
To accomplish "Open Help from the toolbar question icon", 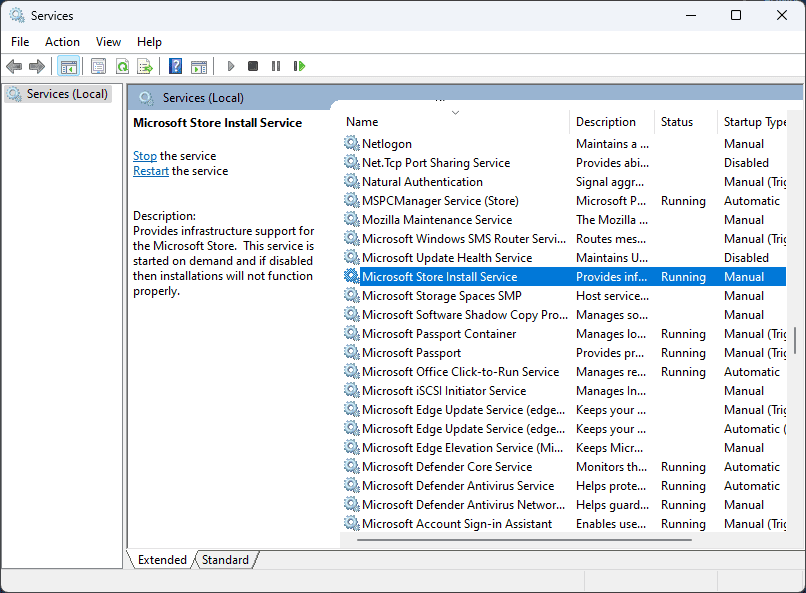I will [x=175, y=66].
